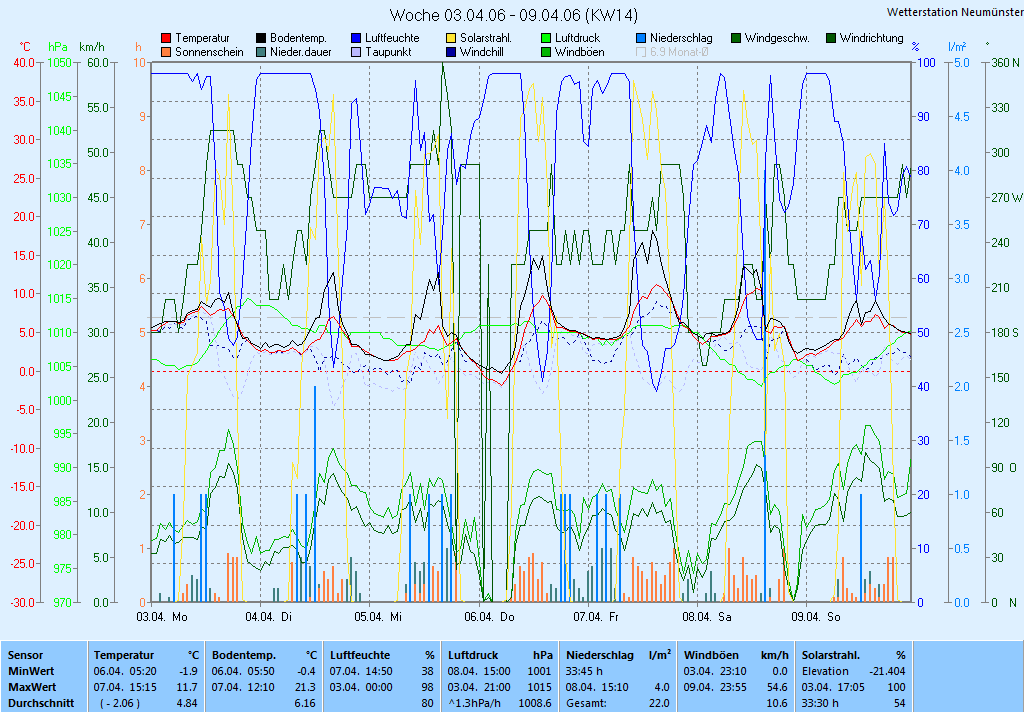
Task: Click the black Bodentemp. legend swatch
Action: [x=261, y=38]
